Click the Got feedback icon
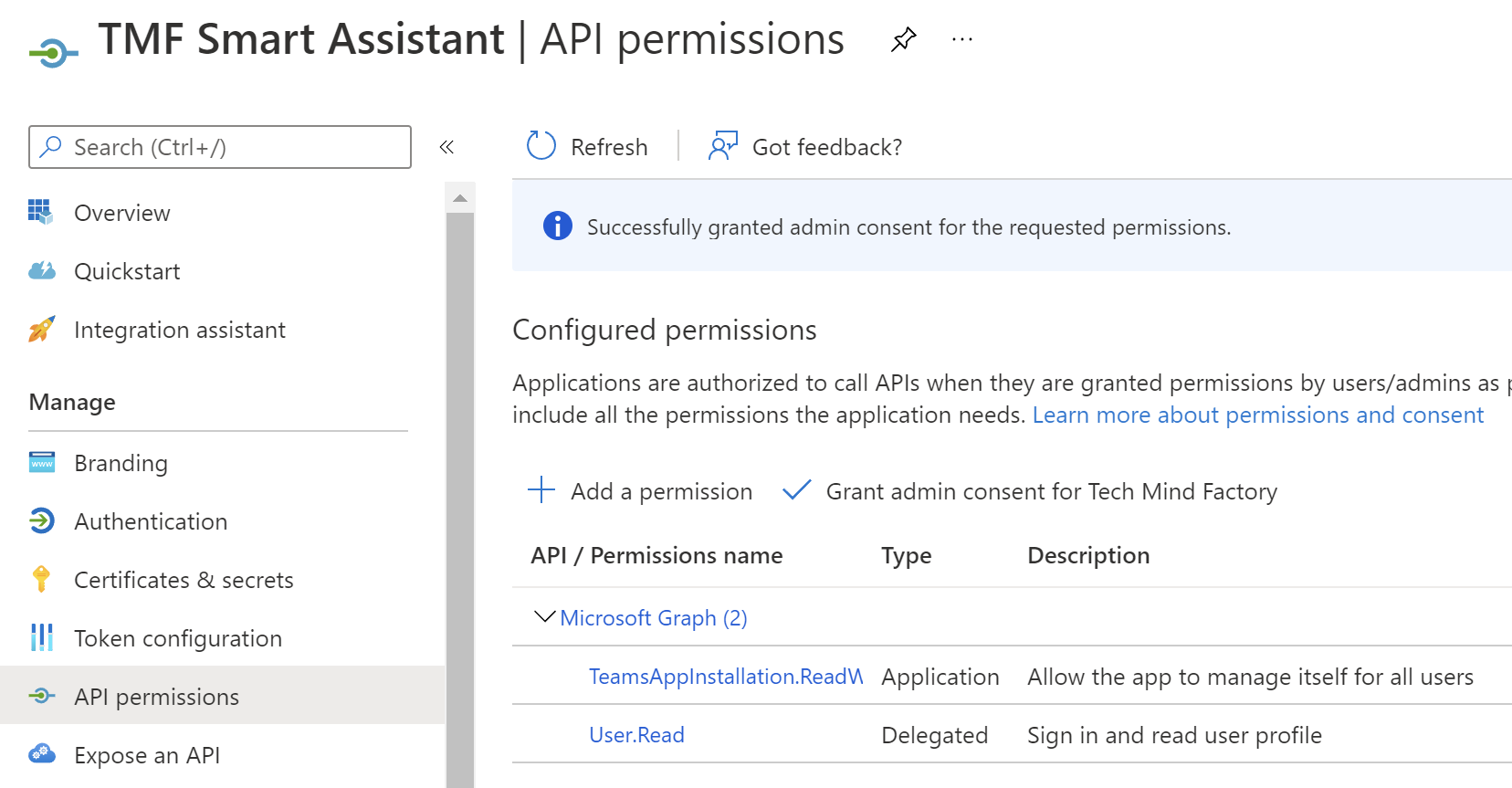Viewport: 1512px width, 788px height. (722, 146)
